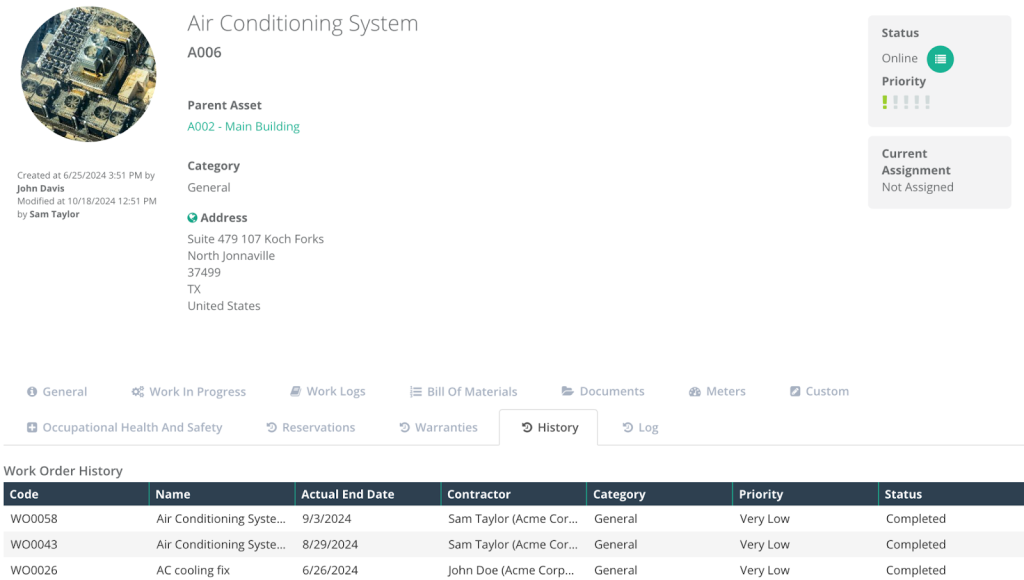The height and width of the screenshot is (580, 1024).
Task: Open the Log tab
Action: pos(640,428)
